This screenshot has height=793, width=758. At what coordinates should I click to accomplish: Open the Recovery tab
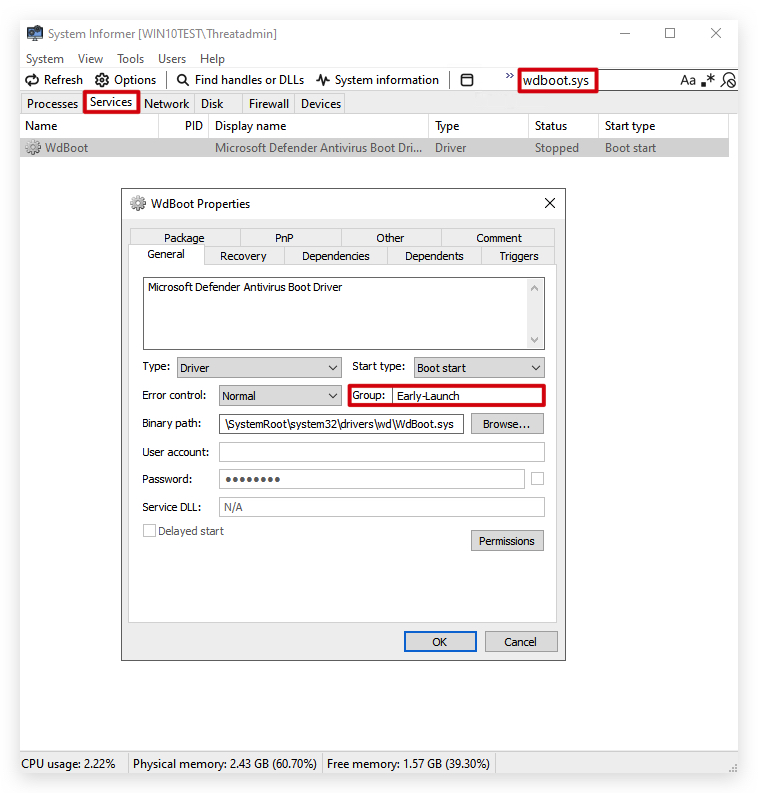pyautogui.click(x=243, y=256)
